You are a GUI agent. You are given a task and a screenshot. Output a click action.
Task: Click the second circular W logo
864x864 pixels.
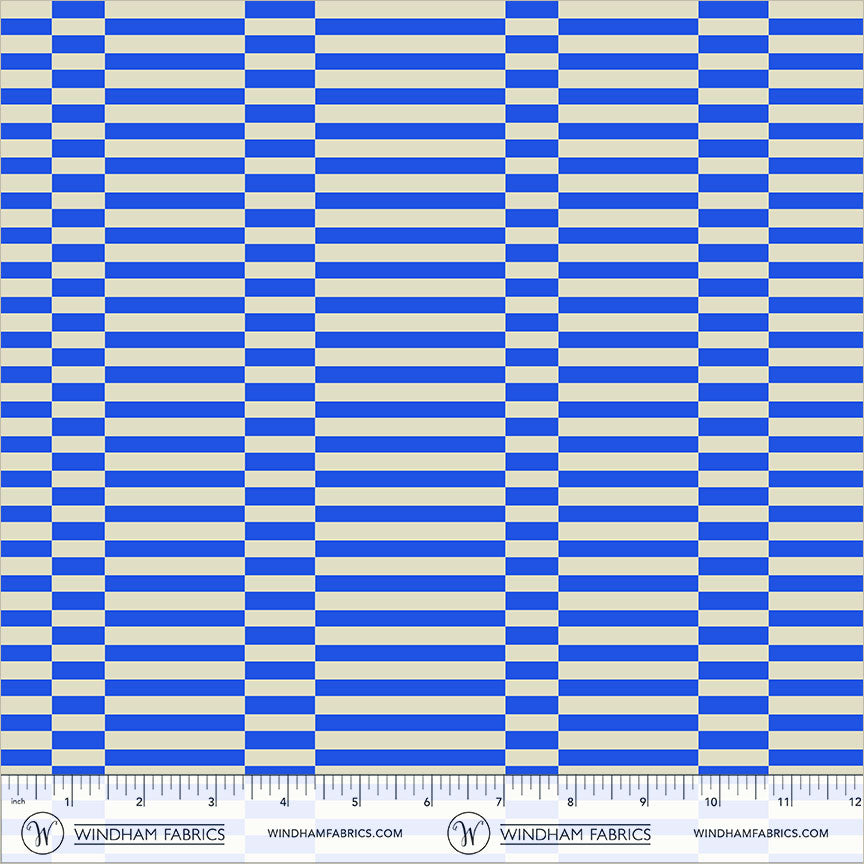468,833
